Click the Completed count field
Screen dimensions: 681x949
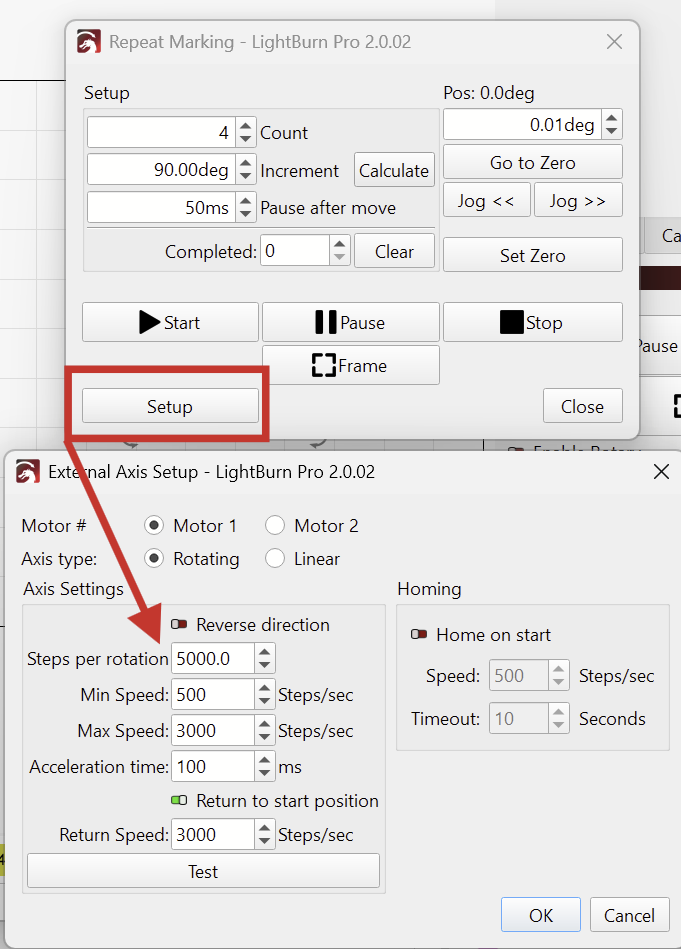(295, 251)
